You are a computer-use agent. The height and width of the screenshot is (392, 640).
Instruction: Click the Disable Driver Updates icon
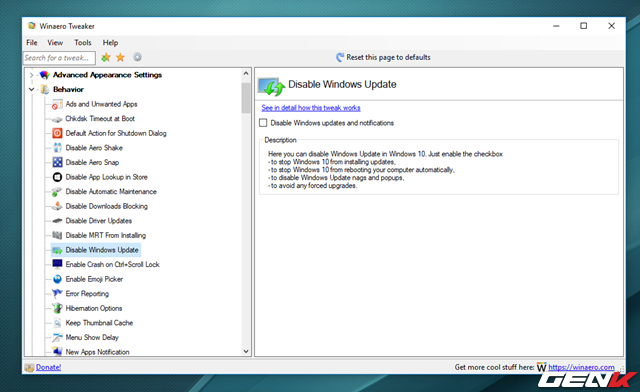click(57, 221)
